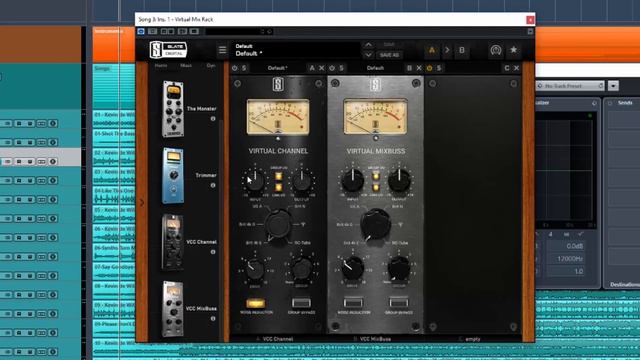This screenshot has height=360, width=640.
Task: Solo slot B with its S button
Action: [x=341, y=68]
